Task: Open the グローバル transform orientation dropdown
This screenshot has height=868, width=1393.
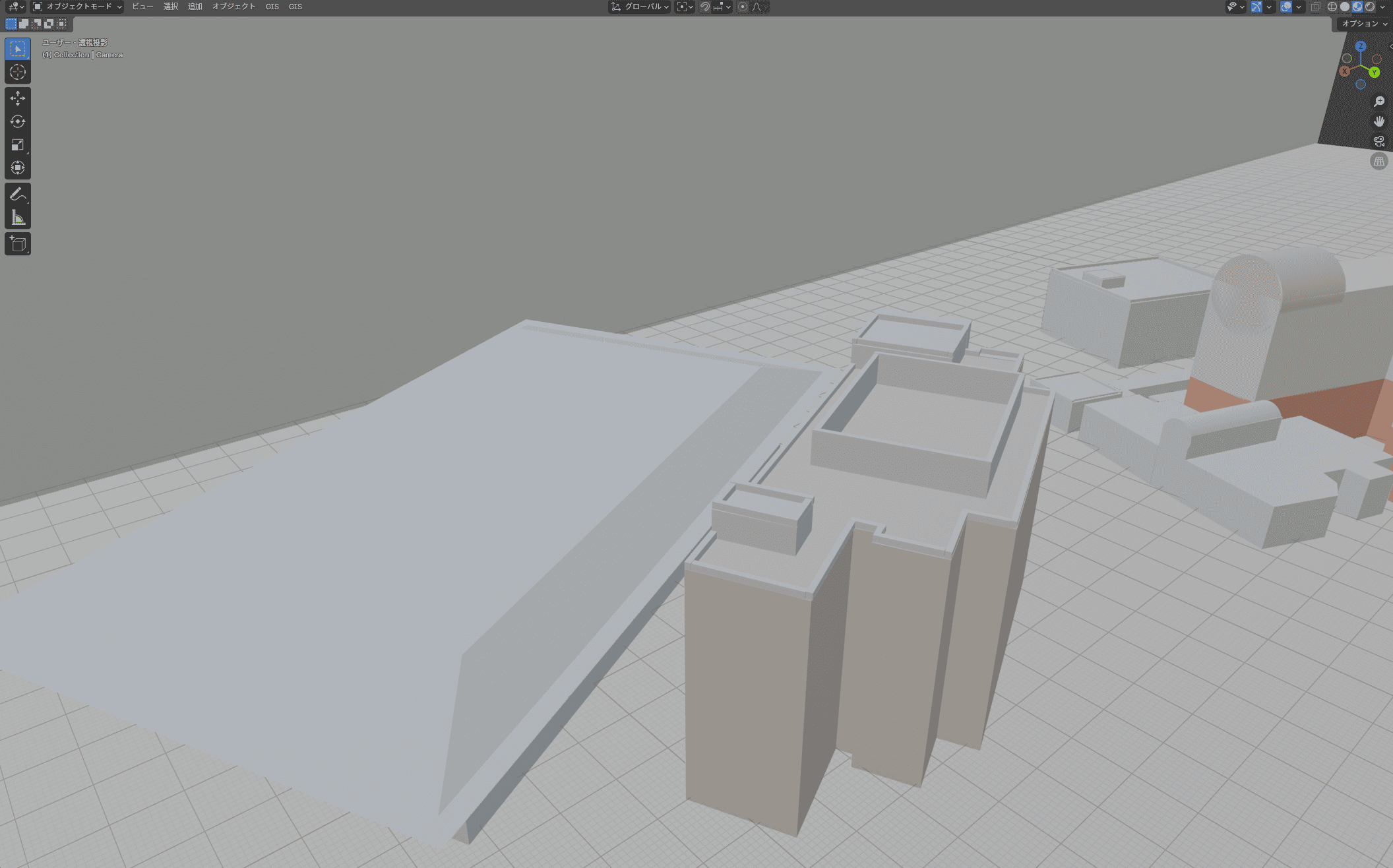Action: [640, 7]
